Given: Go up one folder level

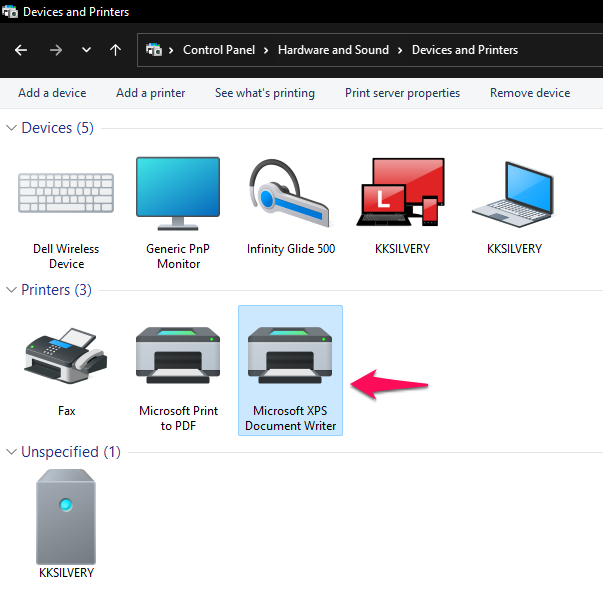Looking at the screenshot, I should click(x=115, y=50).
